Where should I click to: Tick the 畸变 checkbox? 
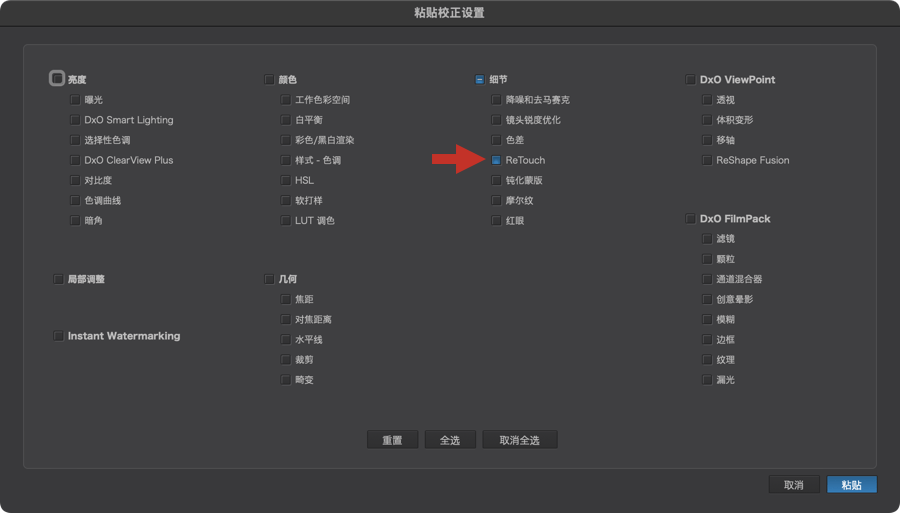click(286, 380)
